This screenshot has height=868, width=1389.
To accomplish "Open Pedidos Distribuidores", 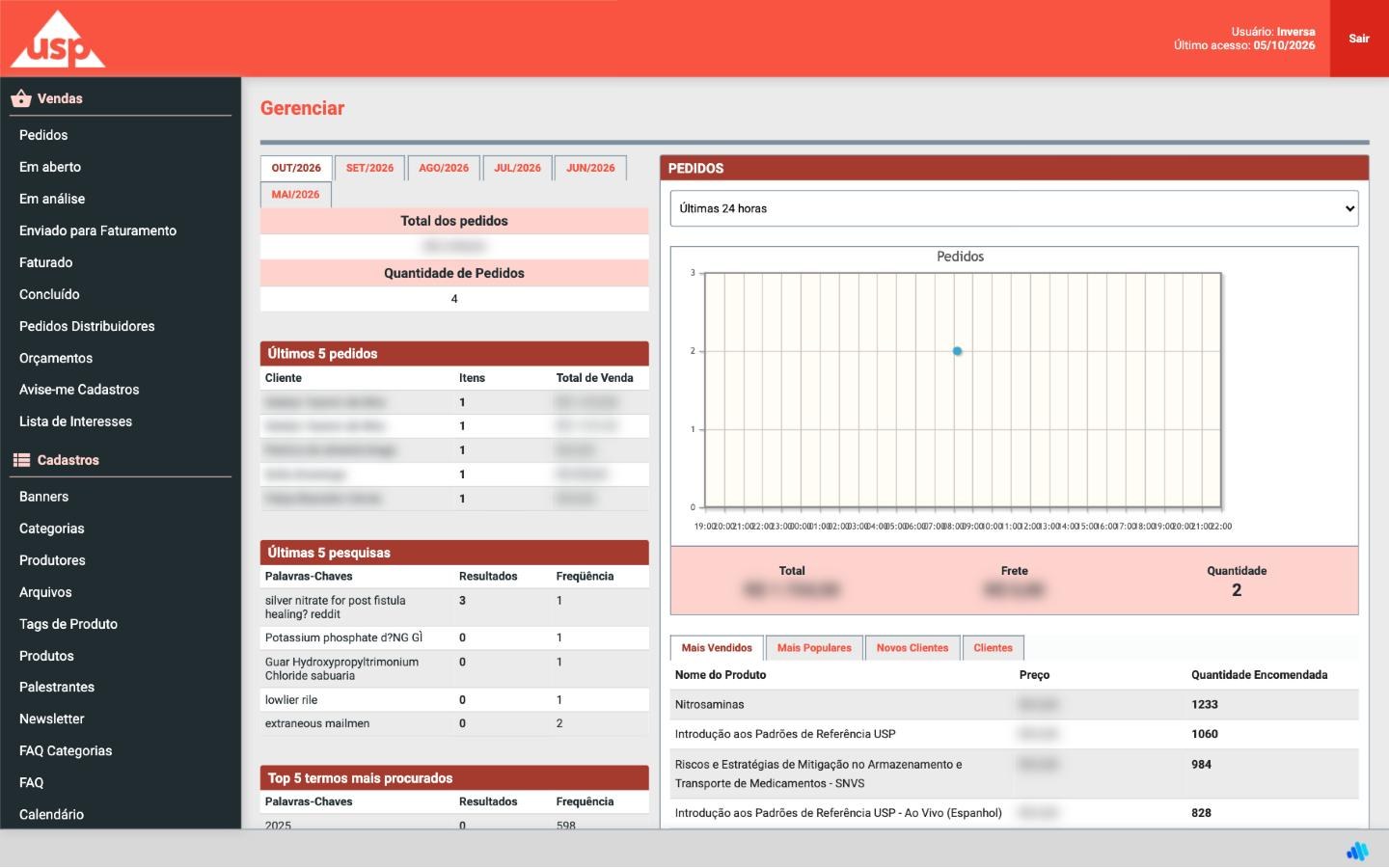I will 87,326.
